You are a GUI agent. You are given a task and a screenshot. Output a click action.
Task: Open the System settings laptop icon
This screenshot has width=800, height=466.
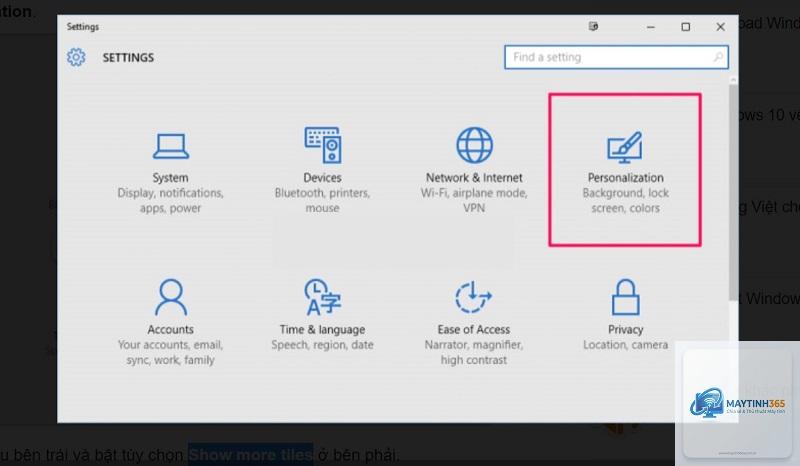point(170,146)
